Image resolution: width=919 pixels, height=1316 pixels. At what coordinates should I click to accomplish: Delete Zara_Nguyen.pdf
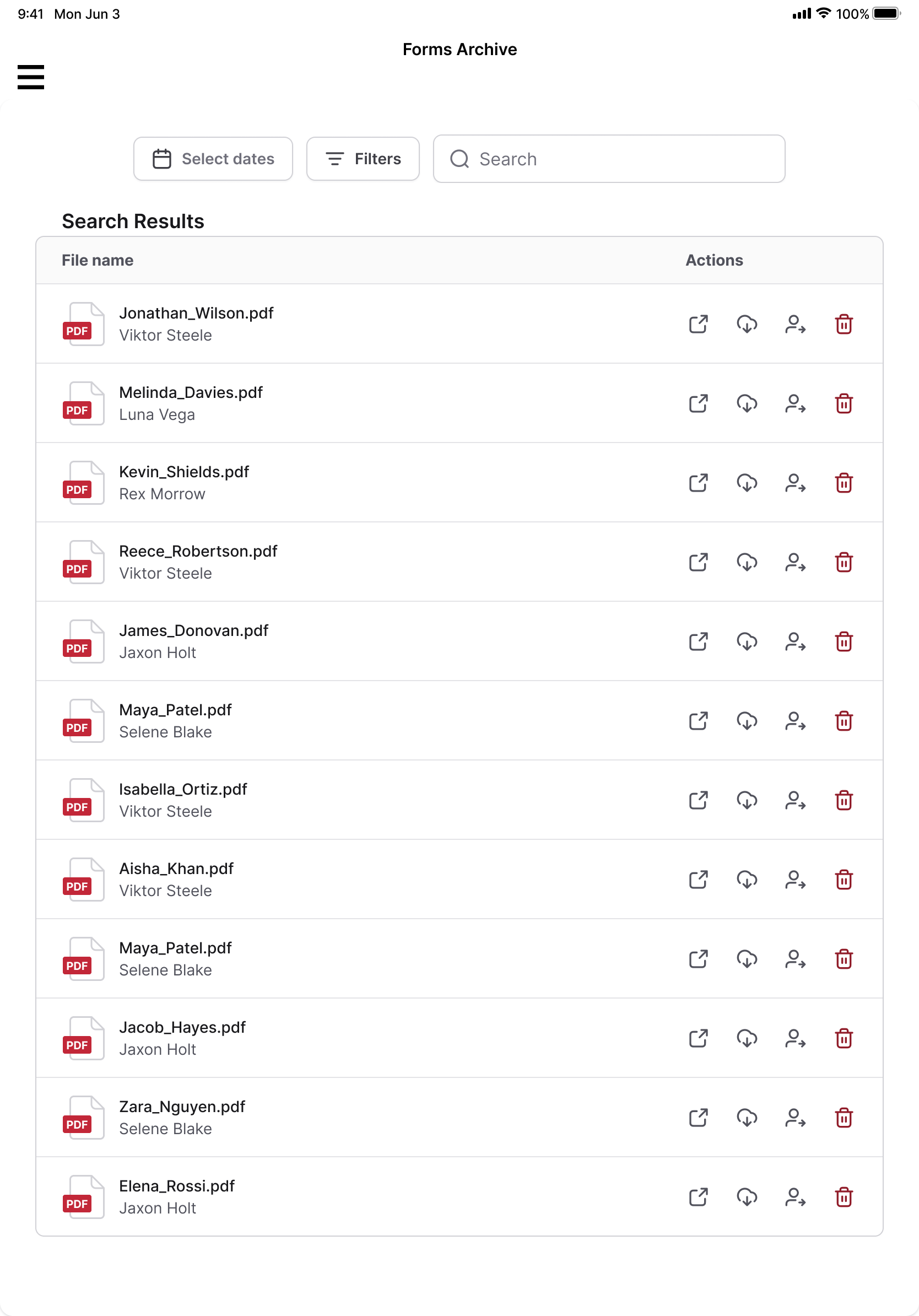point(844,1118)
